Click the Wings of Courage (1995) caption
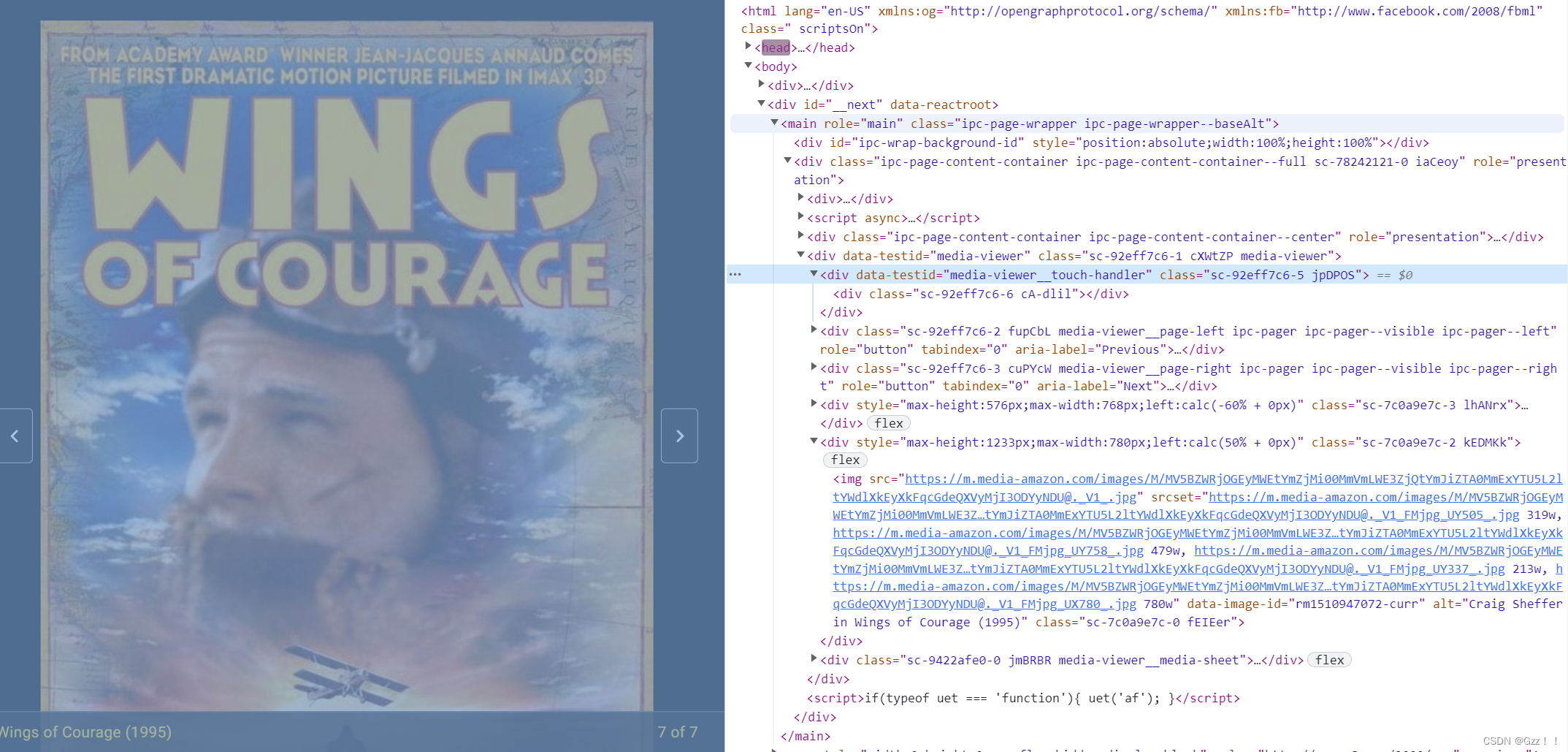The height and width of the screenshot is (752, 1568). coord(85,732)
